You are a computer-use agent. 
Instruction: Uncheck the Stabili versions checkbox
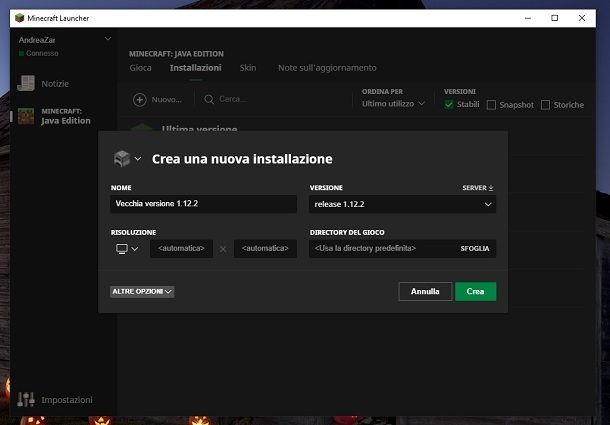tap(449, 105)
